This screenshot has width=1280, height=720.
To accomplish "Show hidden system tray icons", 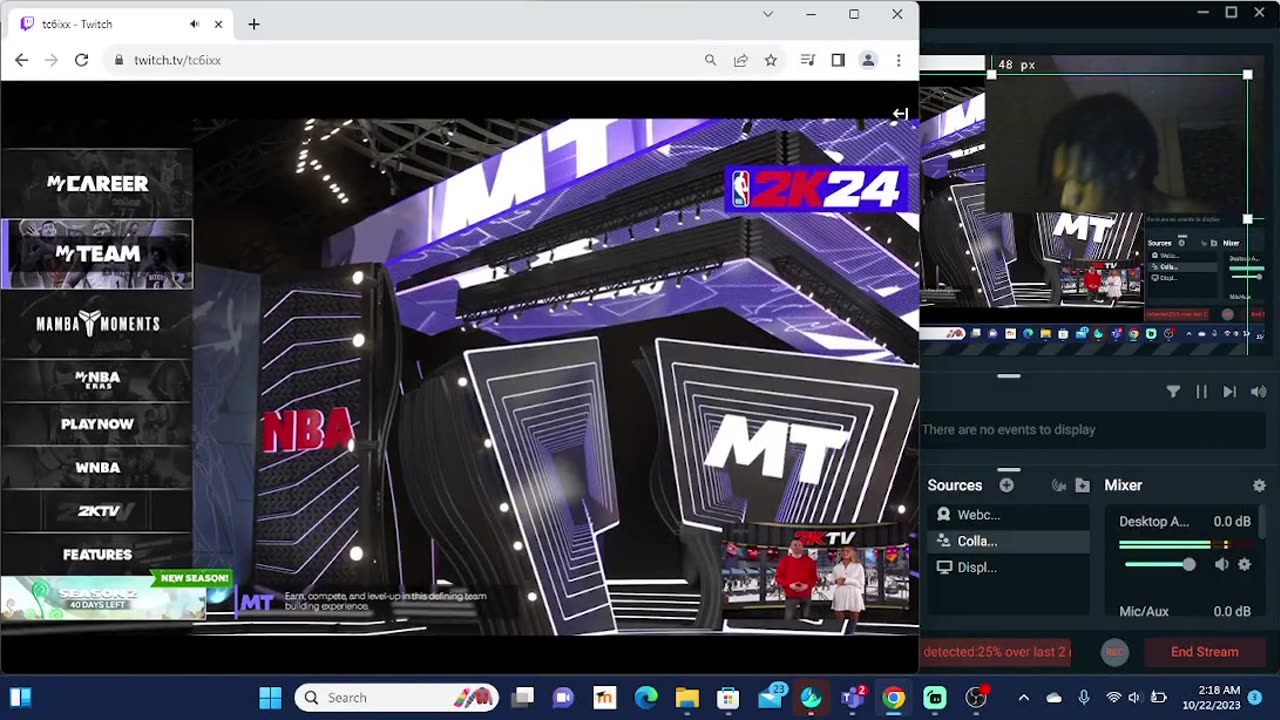I will (x=1023, y=698).
